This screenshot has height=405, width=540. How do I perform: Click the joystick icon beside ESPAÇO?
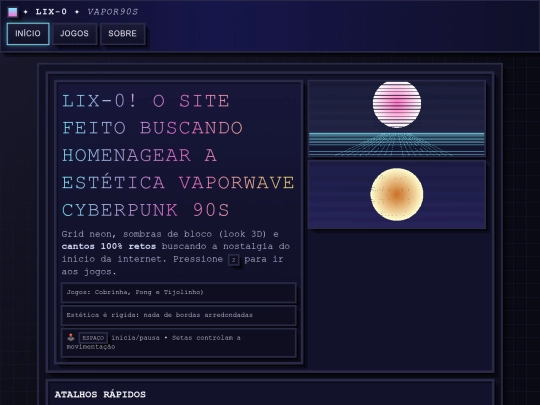tap(71, 337)
